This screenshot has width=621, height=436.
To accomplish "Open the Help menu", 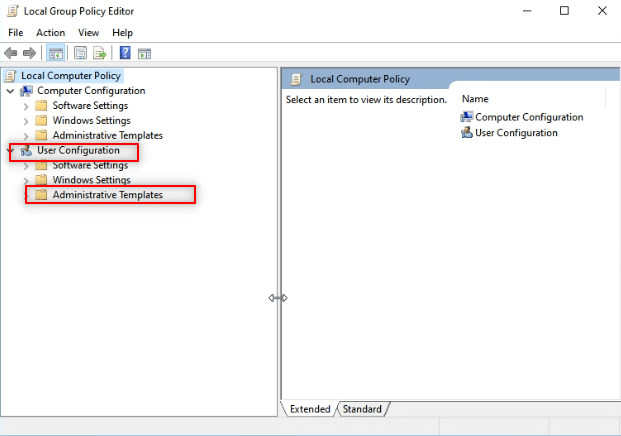I will tap(122, 32).
